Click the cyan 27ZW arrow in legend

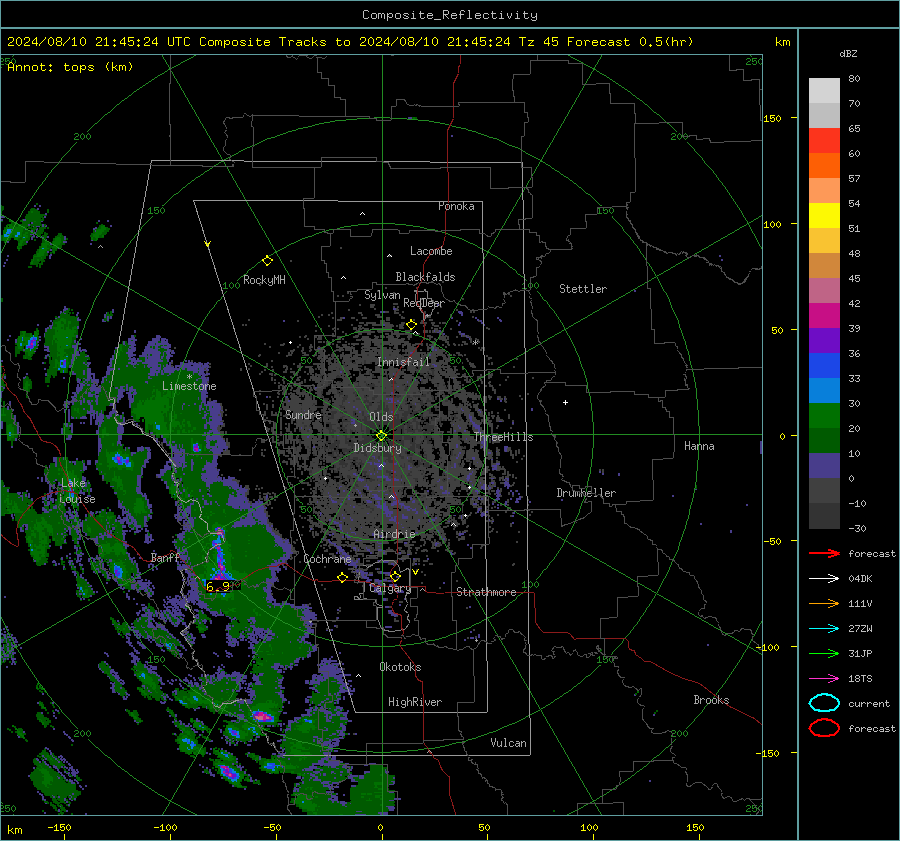(x=824, y=629)
